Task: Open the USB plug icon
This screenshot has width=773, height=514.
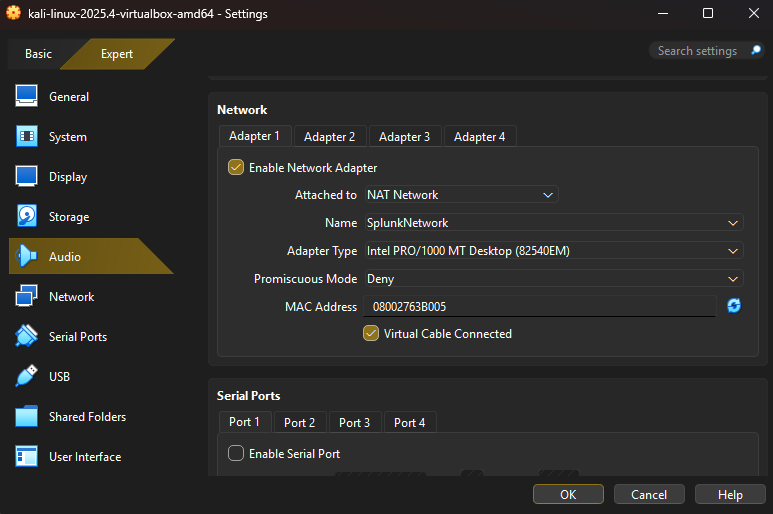Action: pyautogui.click(x=26, y=376)
